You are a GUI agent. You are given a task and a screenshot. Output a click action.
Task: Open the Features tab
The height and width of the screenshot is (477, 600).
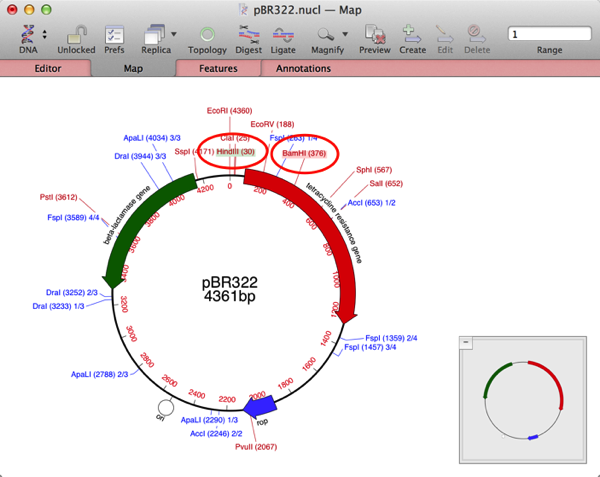[218, 69]
